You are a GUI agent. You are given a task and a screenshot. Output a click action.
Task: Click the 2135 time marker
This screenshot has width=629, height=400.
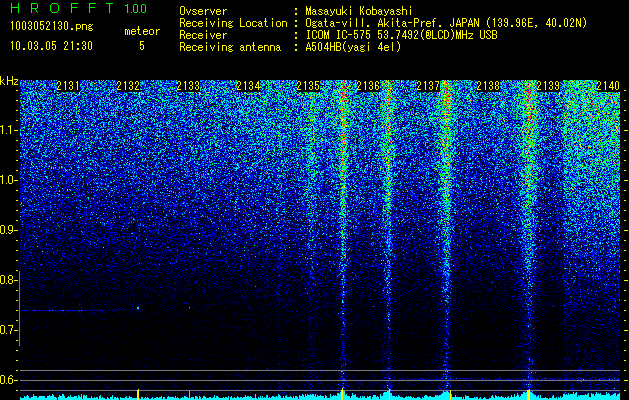click(308, 86)
